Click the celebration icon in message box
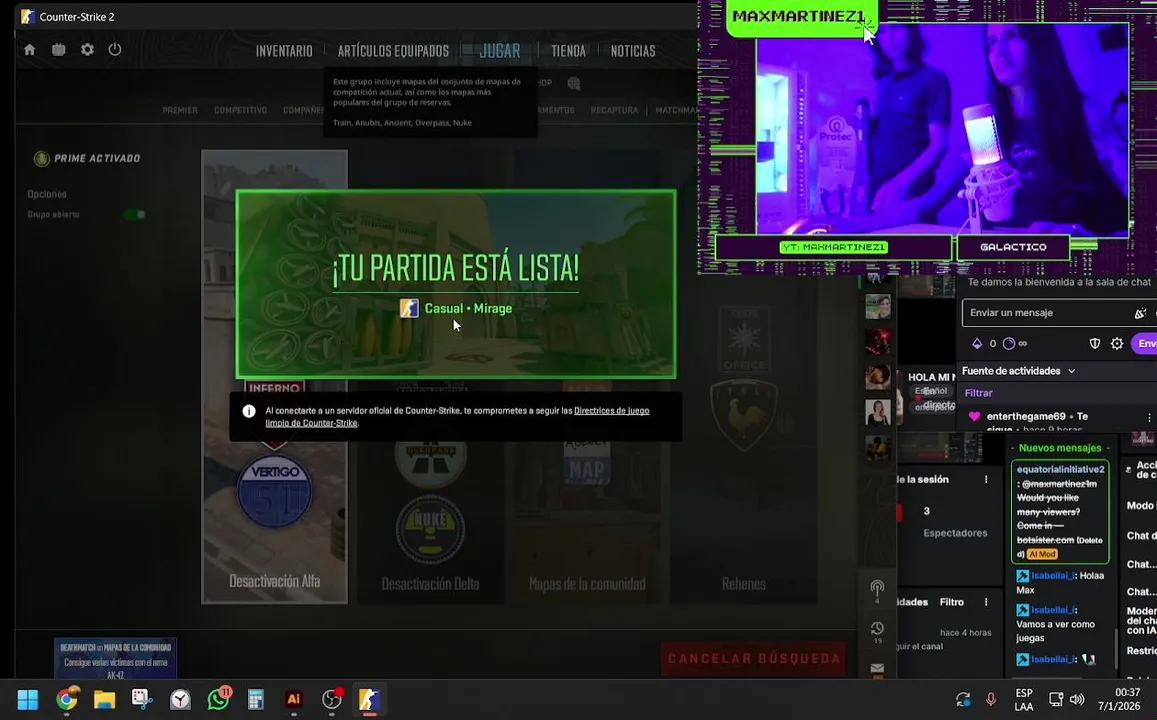1157x720 pixels. click(x=1140, y=313)
